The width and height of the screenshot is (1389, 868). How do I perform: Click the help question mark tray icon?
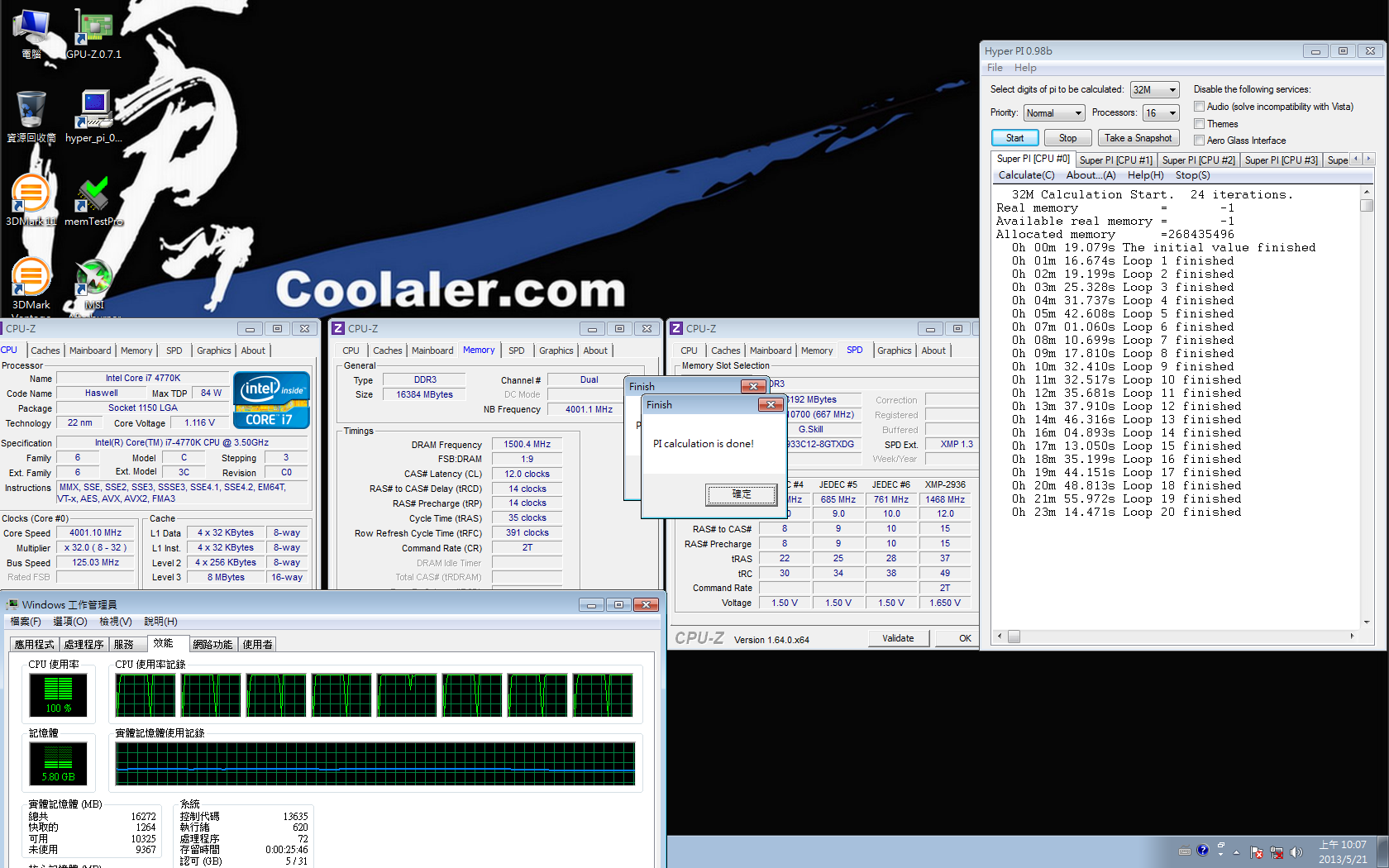[1202, 851]
